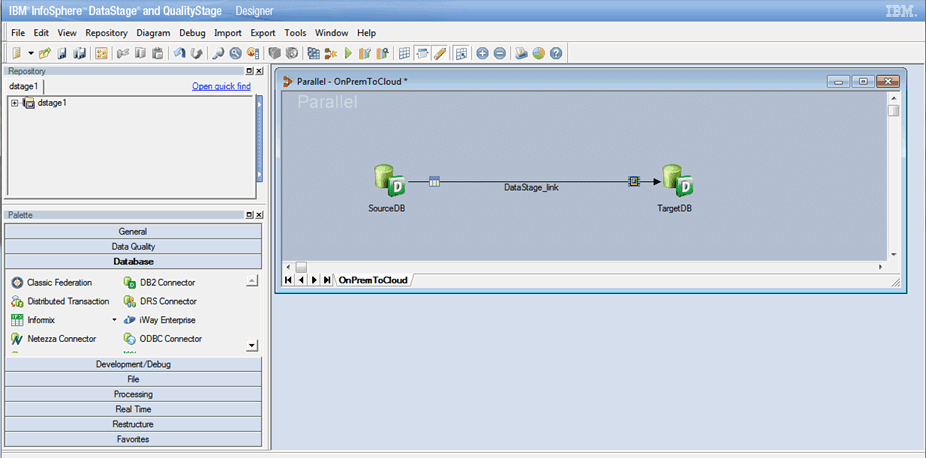Expand the Favorites palette group
This screenshot has width=926, height=458.
133,439
